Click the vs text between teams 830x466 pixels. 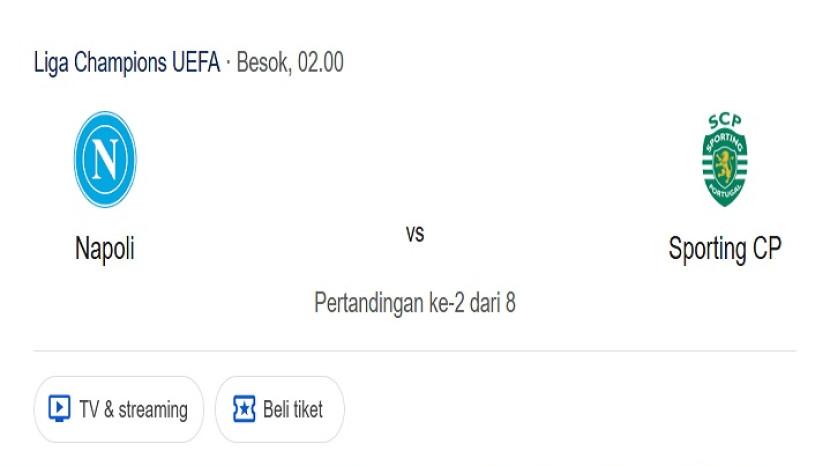pyautogui.click(x=415, y=234)
